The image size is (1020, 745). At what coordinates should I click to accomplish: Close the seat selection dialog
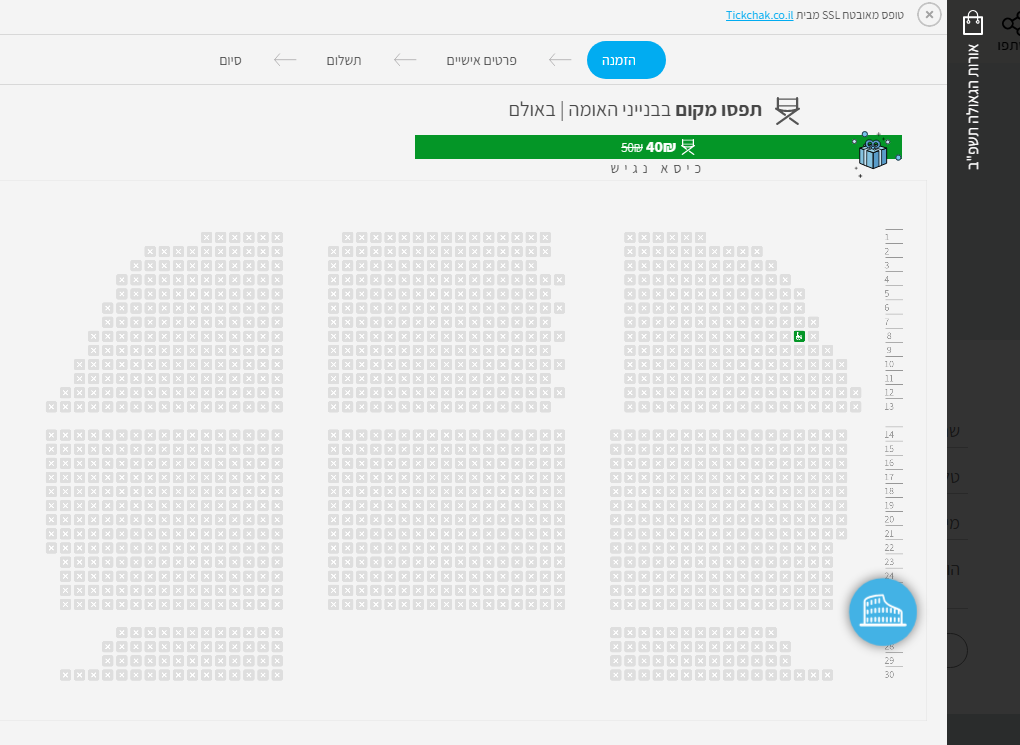929,15
